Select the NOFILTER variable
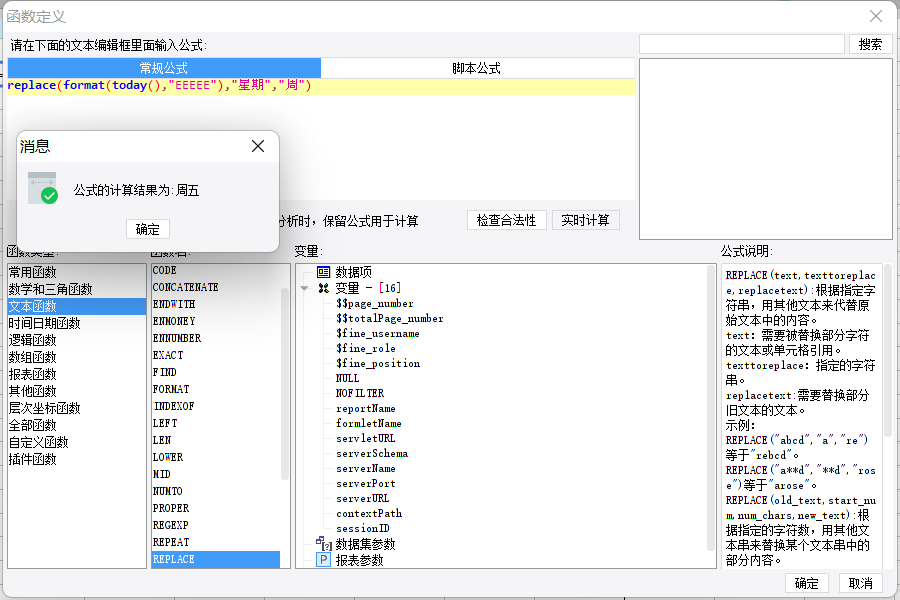This screenshot has width=900, height=600. (x=360, y=393)
